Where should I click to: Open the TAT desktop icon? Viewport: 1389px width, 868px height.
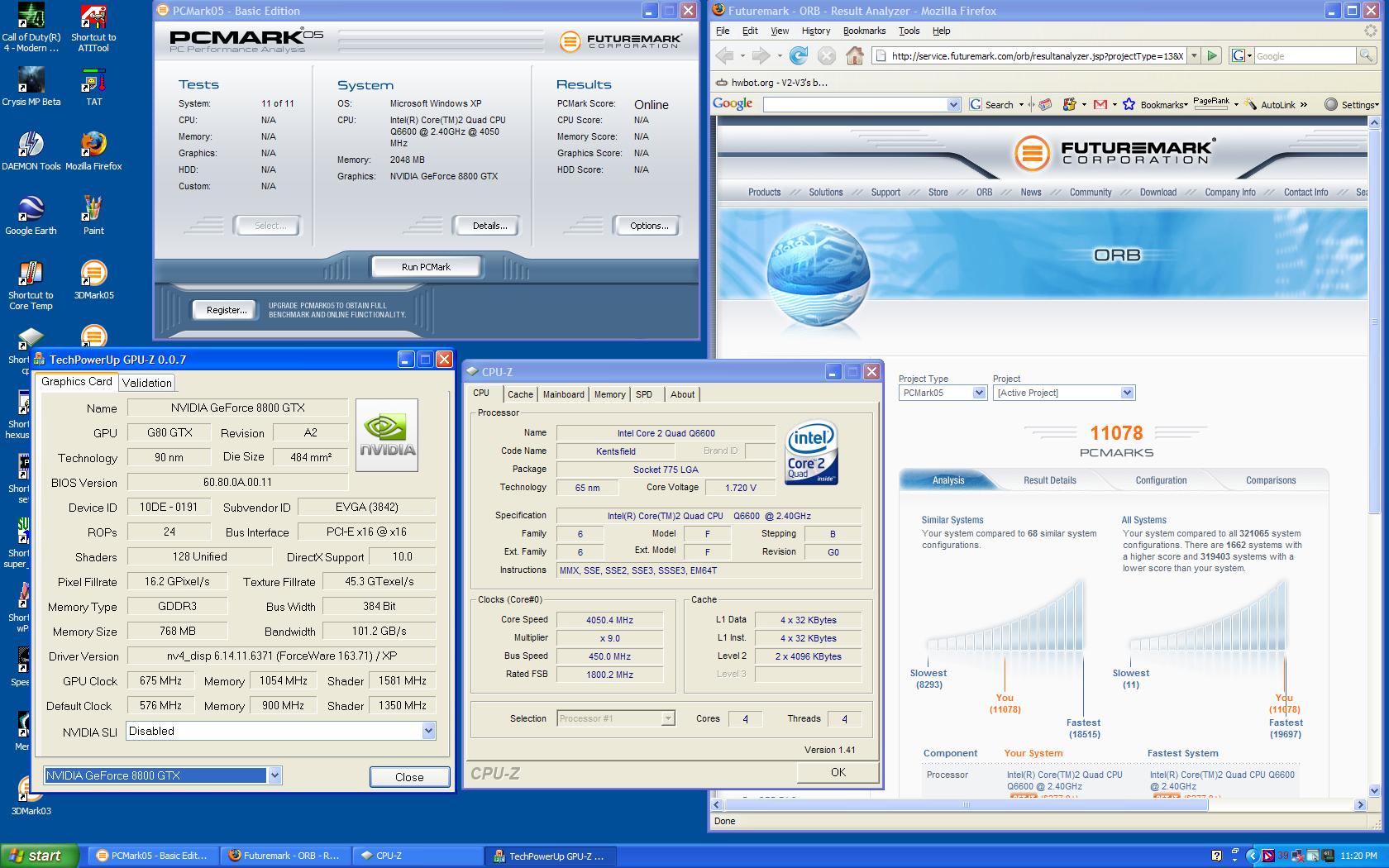coord(93,88)
